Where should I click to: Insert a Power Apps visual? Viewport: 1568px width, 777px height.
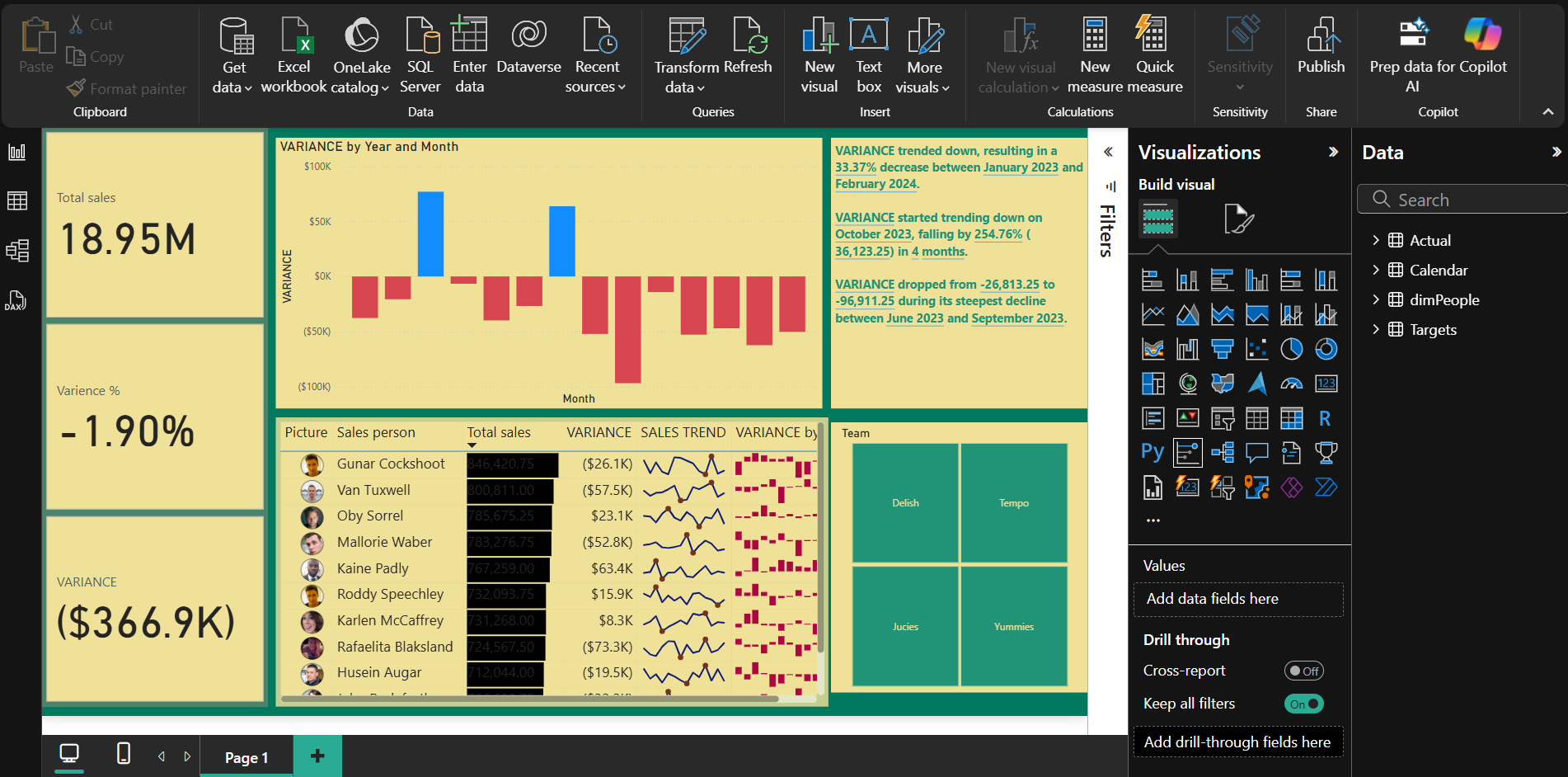1291,487
